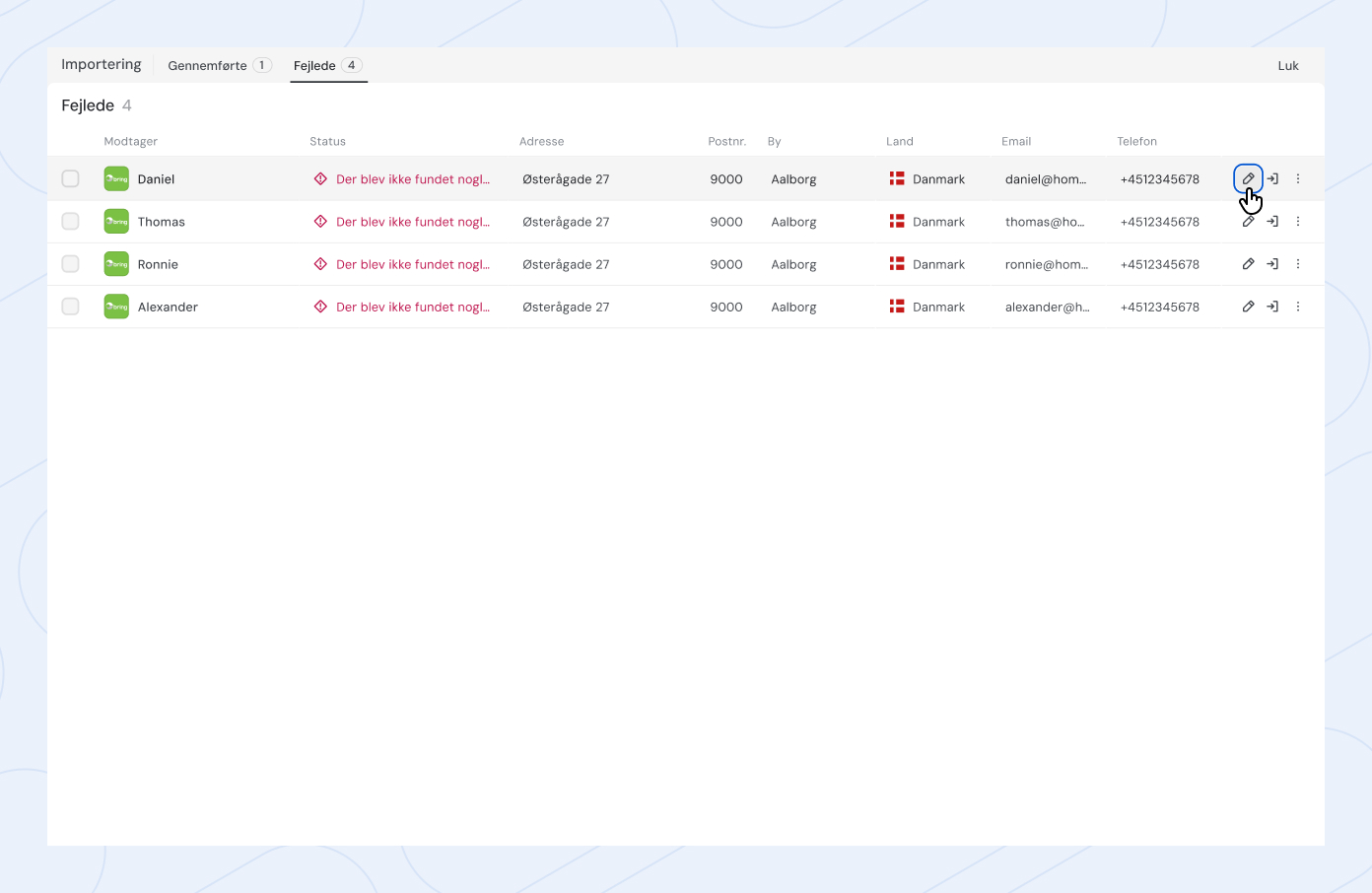Click the Bring carrier logo beside Alexander

click(x=116, y=307)
